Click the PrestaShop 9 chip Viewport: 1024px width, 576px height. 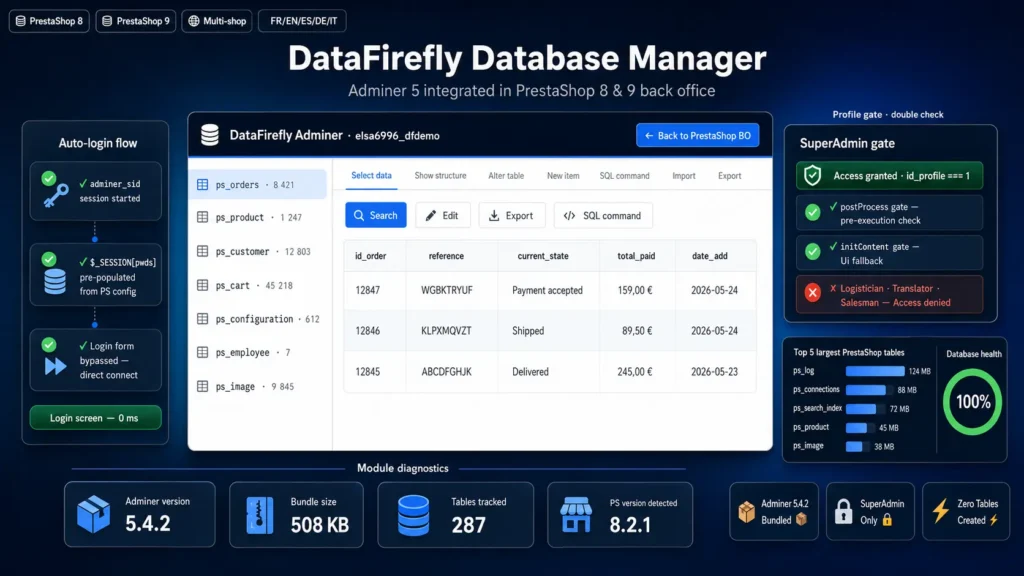(136, 21)
